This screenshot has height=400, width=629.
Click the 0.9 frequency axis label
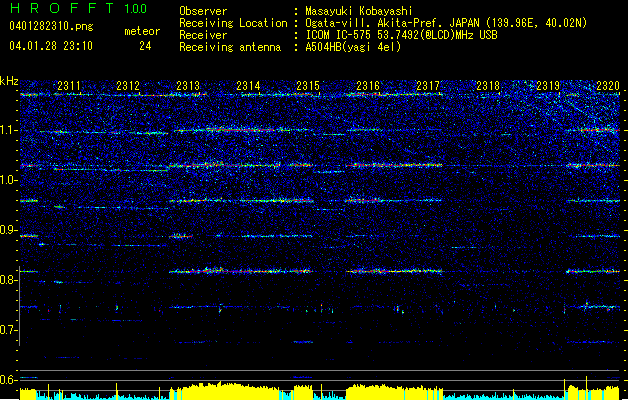click(9, 230)
